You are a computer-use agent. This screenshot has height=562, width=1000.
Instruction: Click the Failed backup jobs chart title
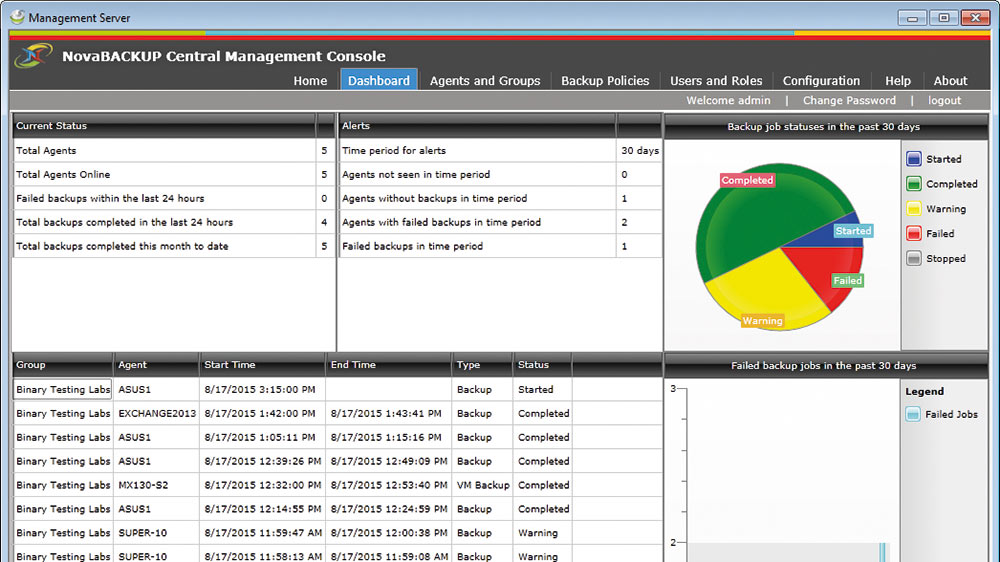[x=823, y=366]
